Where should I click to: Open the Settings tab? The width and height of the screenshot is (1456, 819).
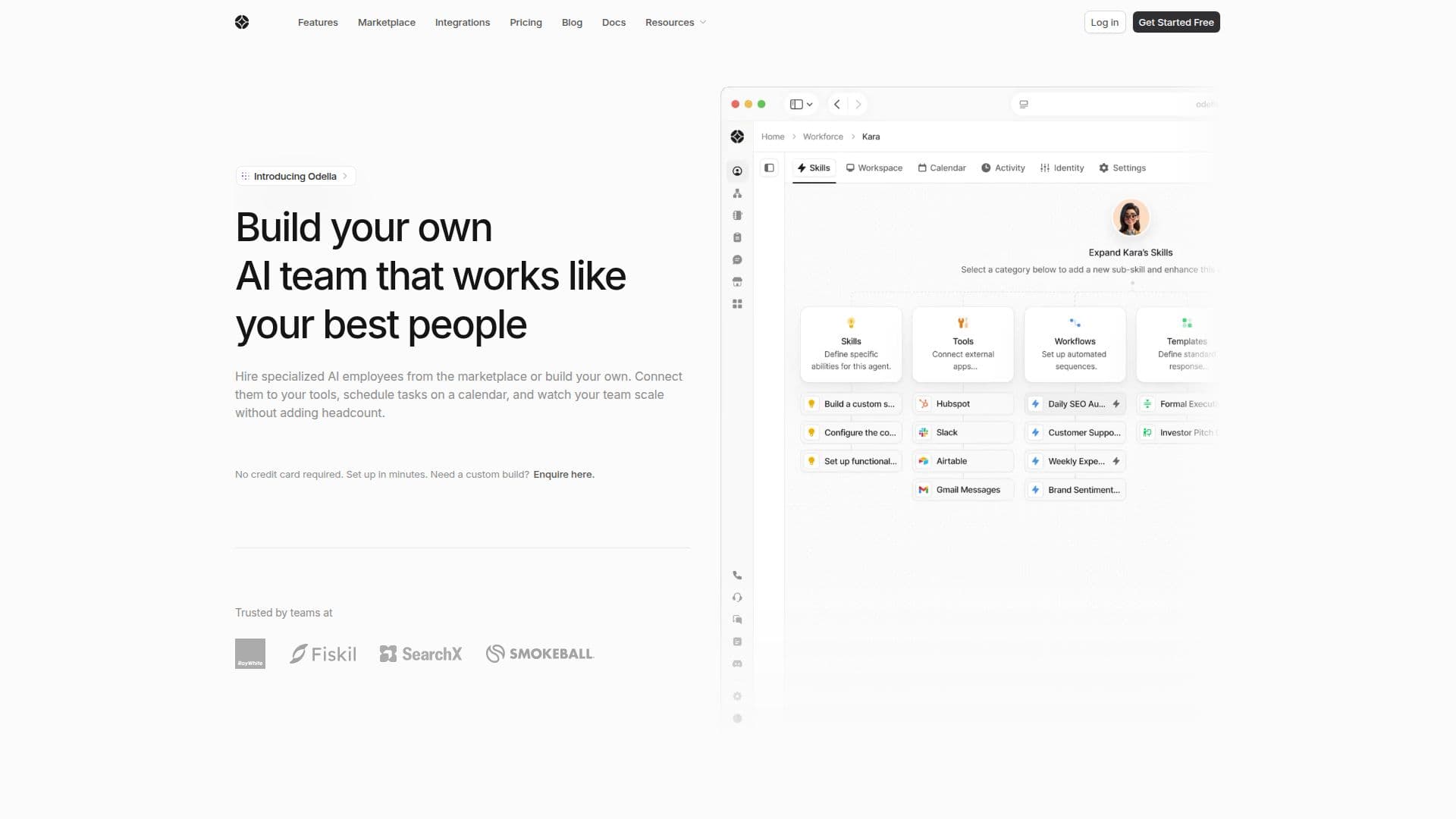[1122, 168]
